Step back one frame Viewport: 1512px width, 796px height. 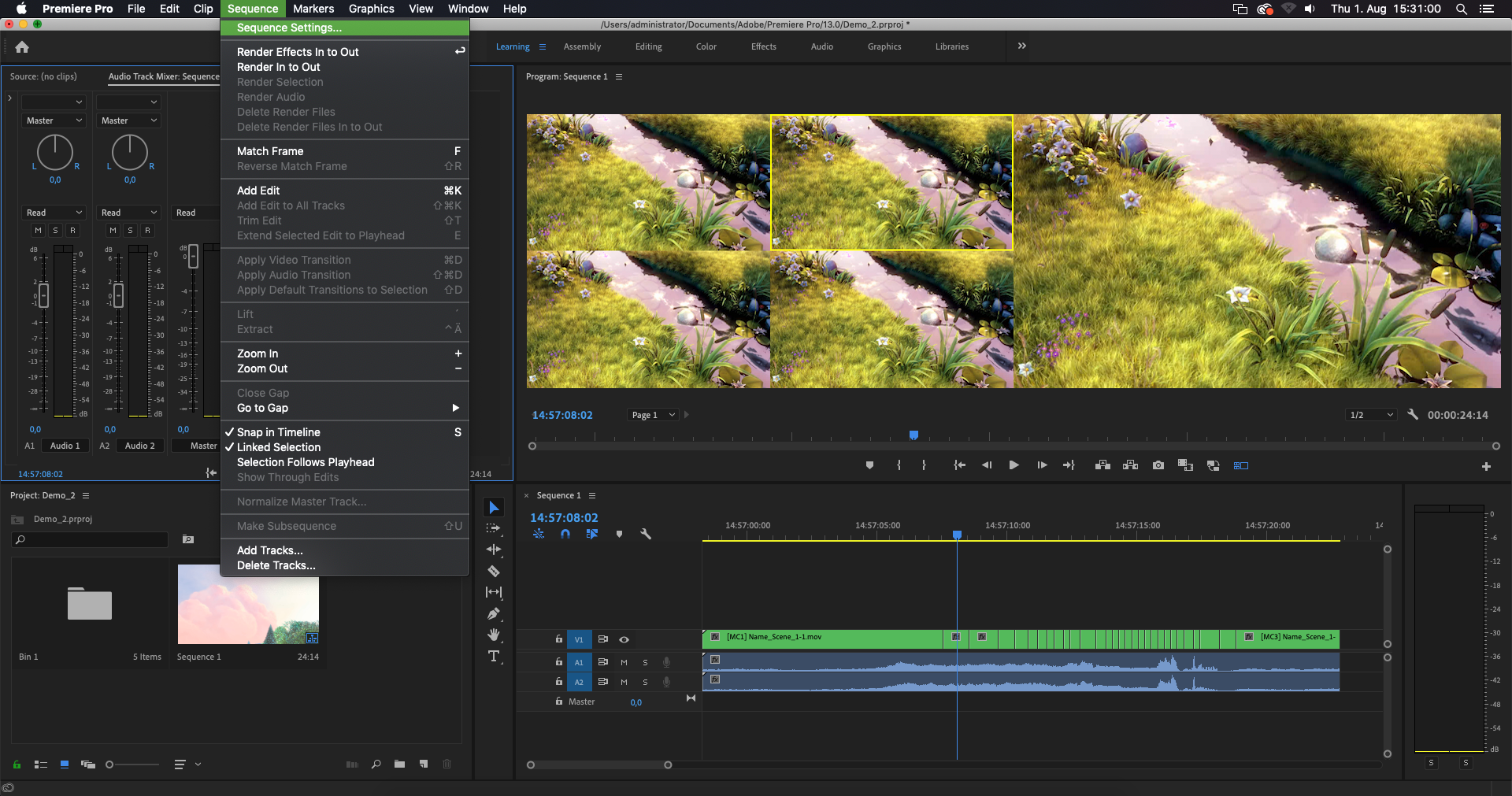(x=987, y=465)
